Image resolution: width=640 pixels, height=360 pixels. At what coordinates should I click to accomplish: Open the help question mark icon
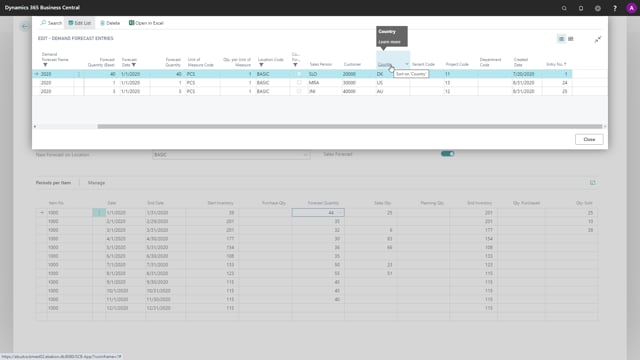point(615,8)
